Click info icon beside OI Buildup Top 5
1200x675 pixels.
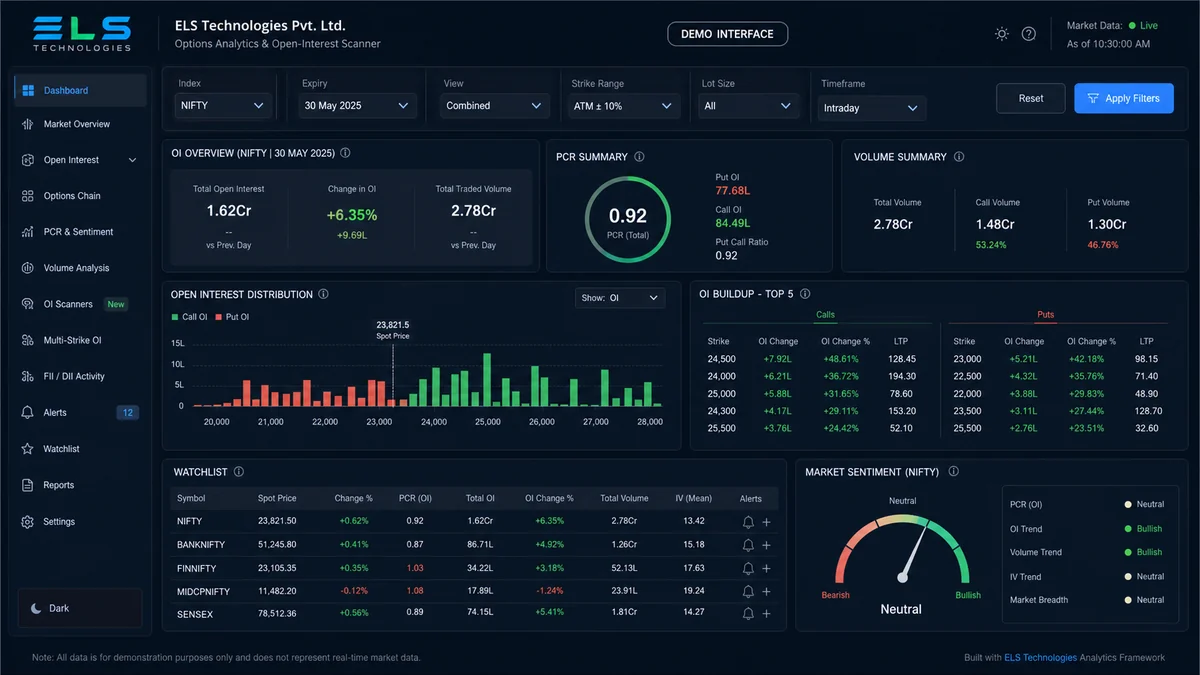[x=805, y=294]
